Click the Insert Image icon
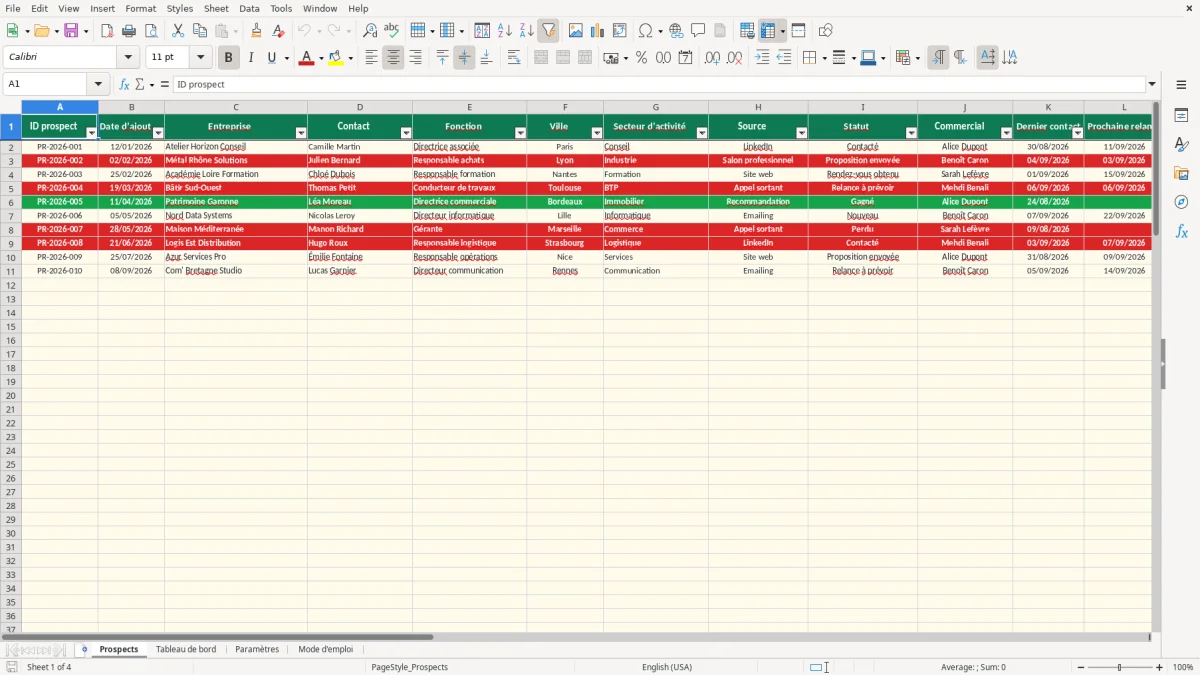The height and width of the screenshot is (675, 1200). [576, 31]
